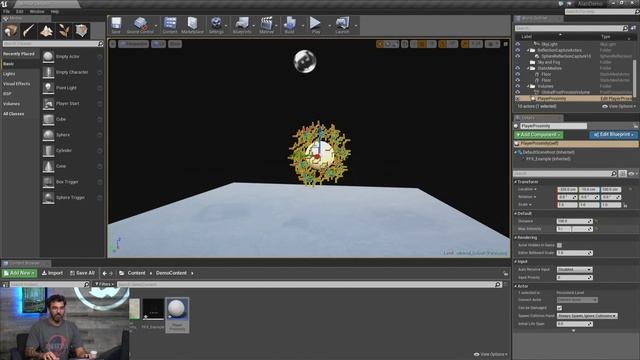The height and width of the screenshot is (360, 640).
Task: Select the Landscape mode icon
Action: (46, 31)
